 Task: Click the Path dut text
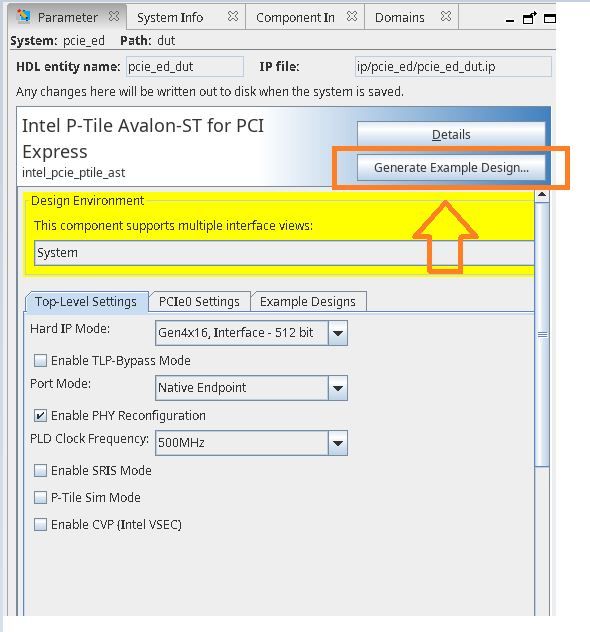point(148,41)
